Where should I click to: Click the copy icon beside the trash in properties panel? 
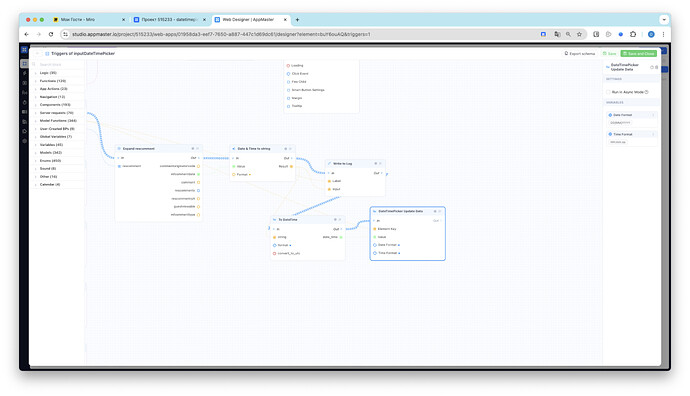(652, 67)
